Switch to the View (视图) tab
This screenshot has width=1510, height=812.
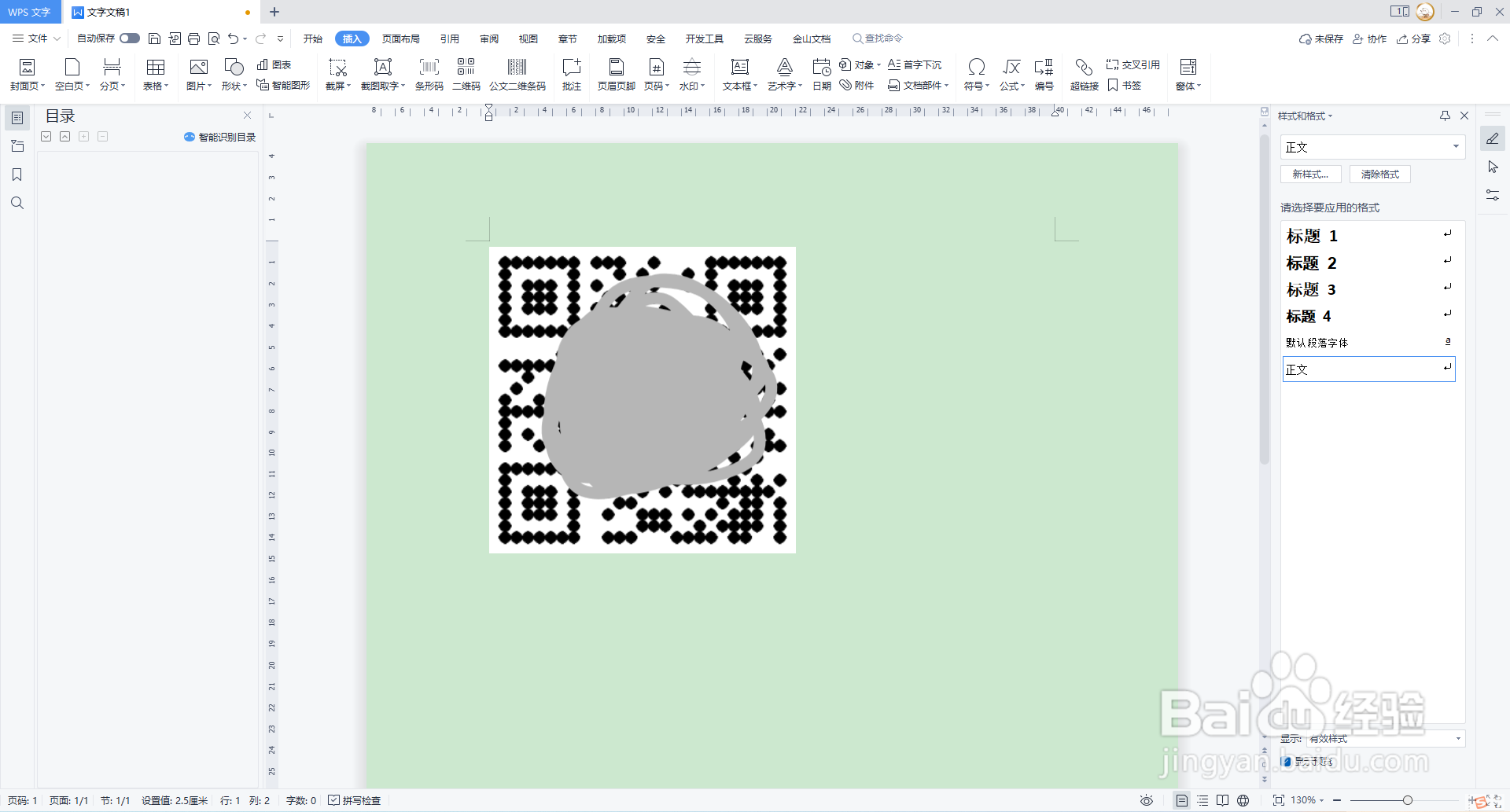(x=528, y=39)
